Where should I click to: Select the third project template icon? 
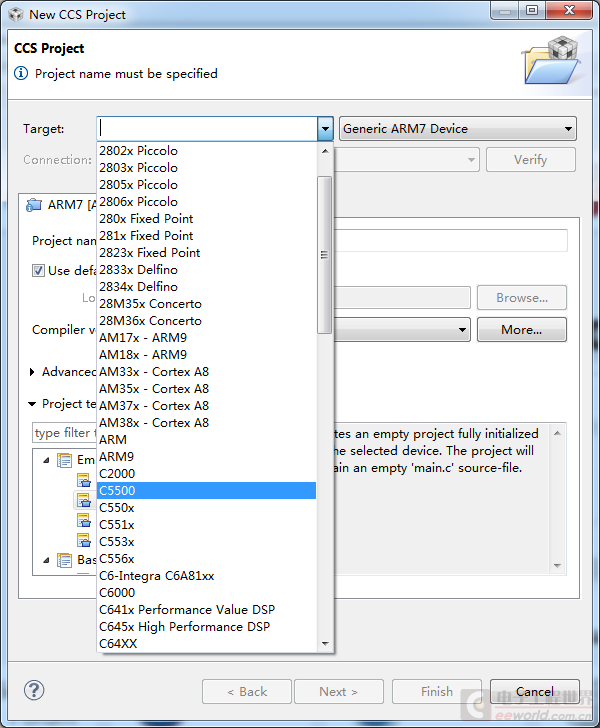coord(84,520)
